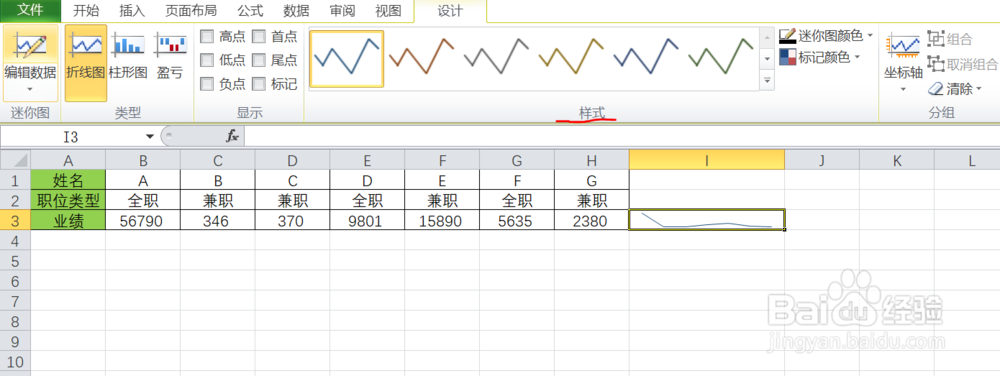Screen dimensions: 1000x376
Task: Switch to the Page Layout (页面布局) tab
Action: coord(191,11)
